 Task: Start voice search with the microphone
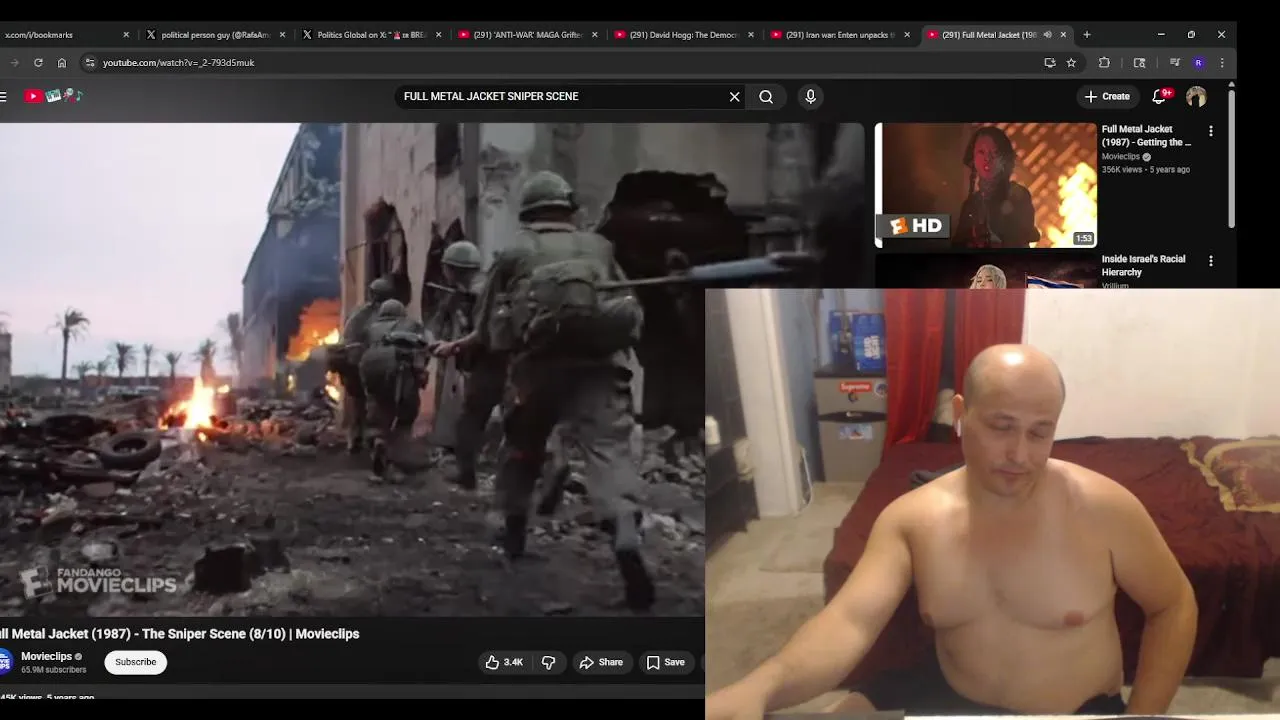click(810, 96)
